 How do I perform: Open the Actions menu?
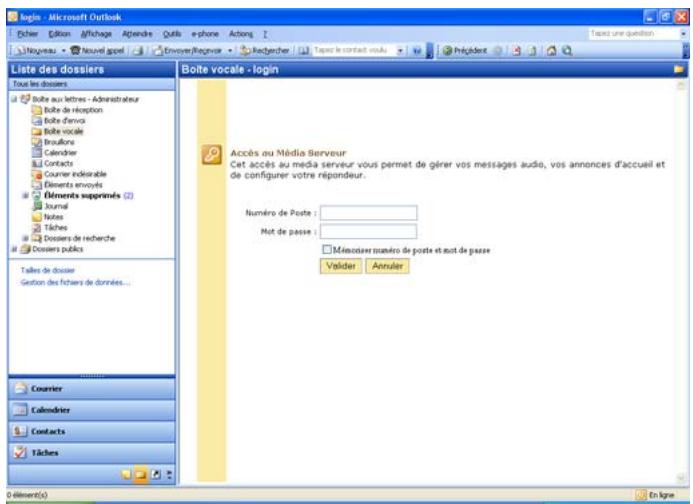click(x=241, y=34)
